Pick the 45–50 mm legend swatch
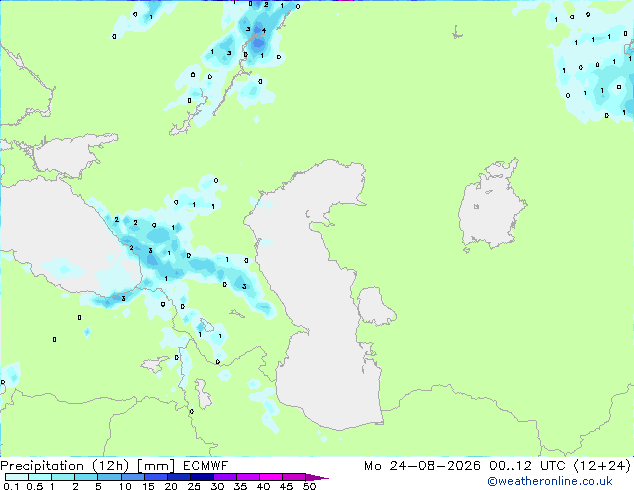 point(294,477)
